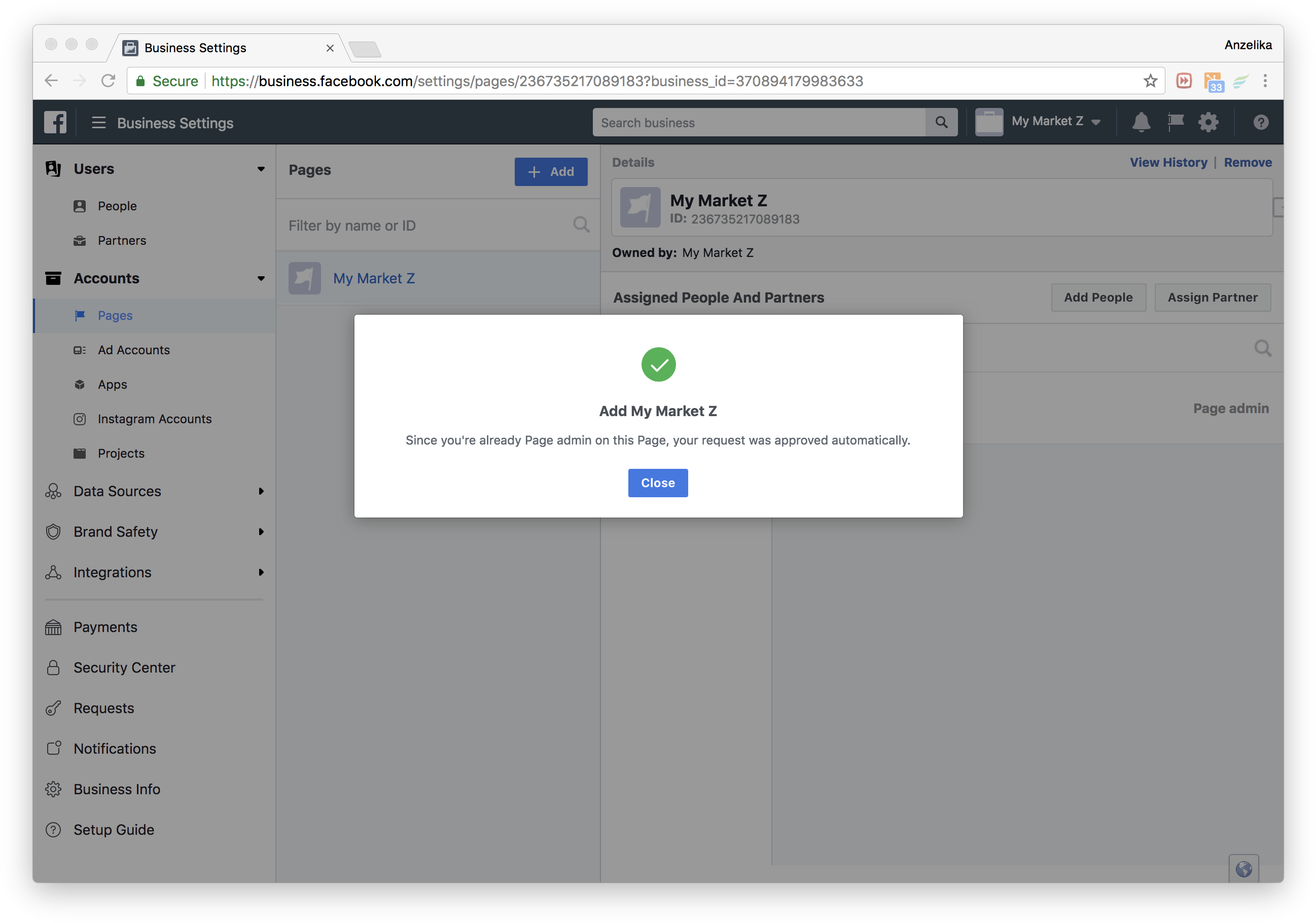Select My Market Z in the Pages list
1316x923 pixels.
(438, 278)
